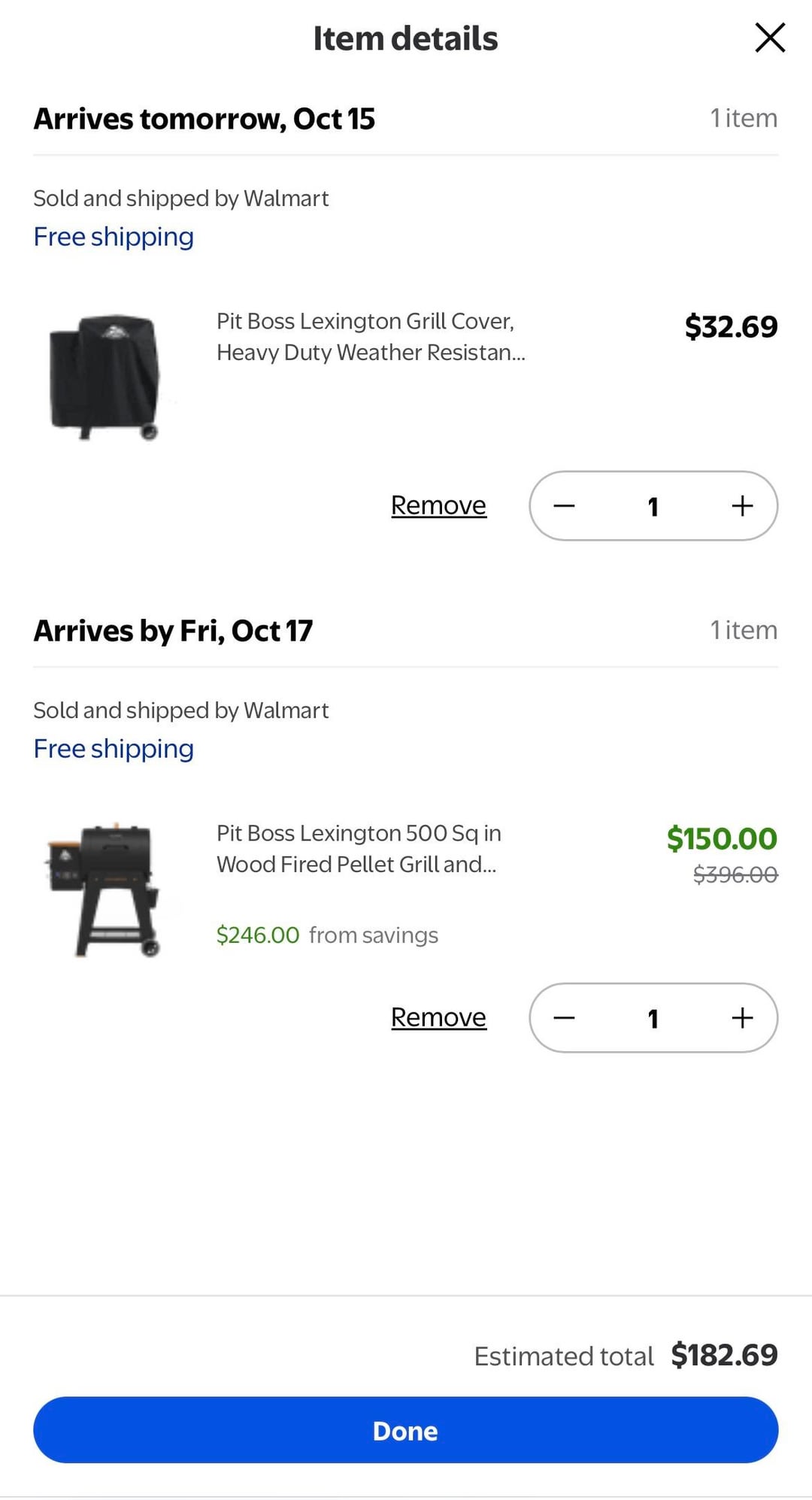812x1500 pixels.
Task: Increase quantity of Pit Boss Grill Cover
Action: point(742,506)
